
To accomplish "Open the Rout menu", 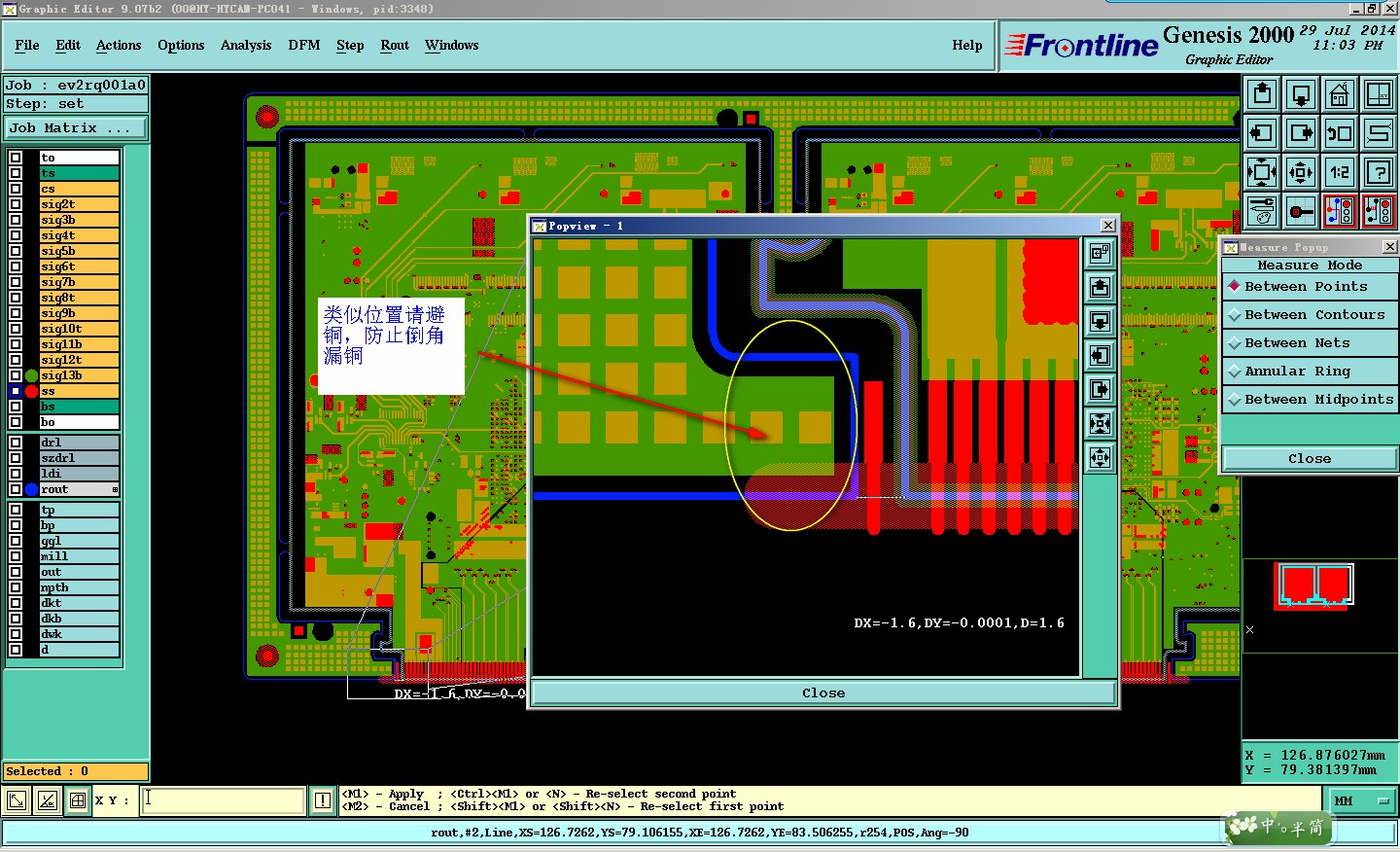I will pos(395,45).
